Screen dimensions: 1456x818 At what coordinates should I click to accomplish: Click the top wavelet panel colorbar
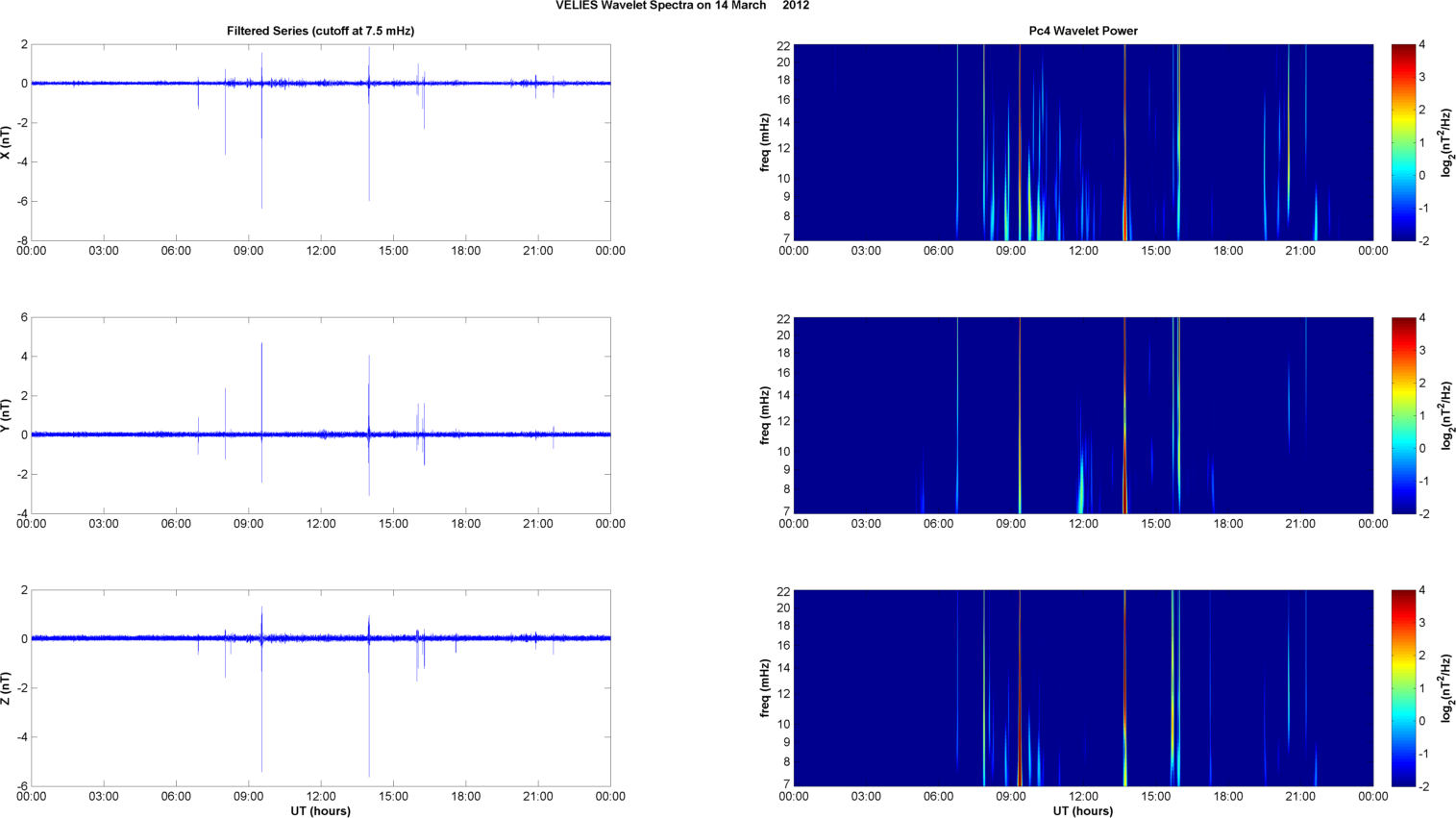point(1403,142)
